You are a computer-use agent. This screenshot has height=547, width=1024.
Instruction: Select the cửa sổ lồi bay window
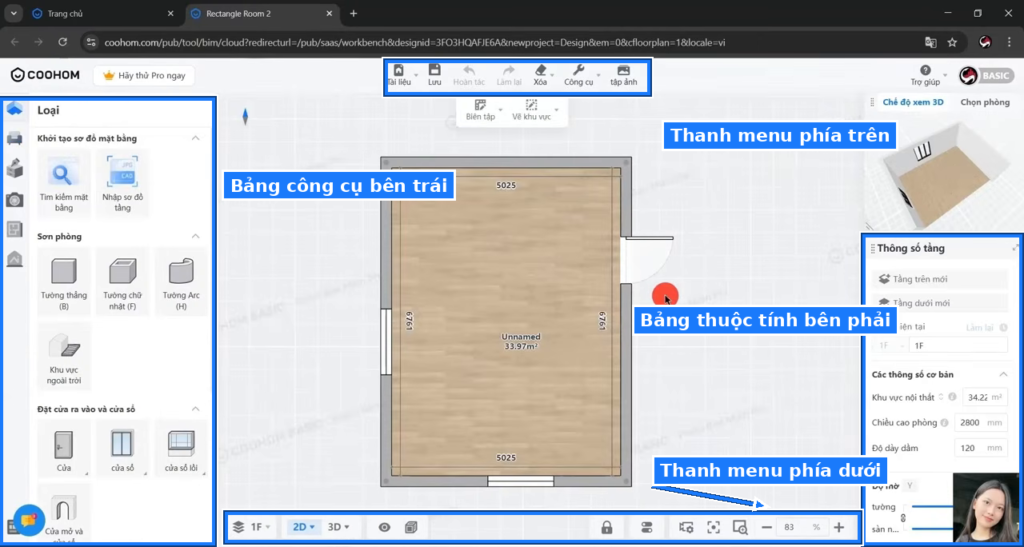tap(181, 448)
